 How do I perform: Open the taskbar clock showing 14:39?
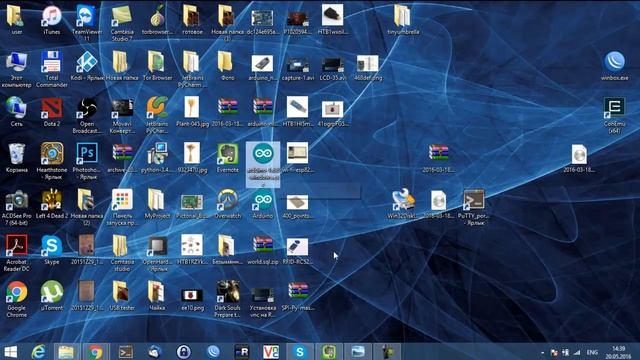click(x=618, y=352)
